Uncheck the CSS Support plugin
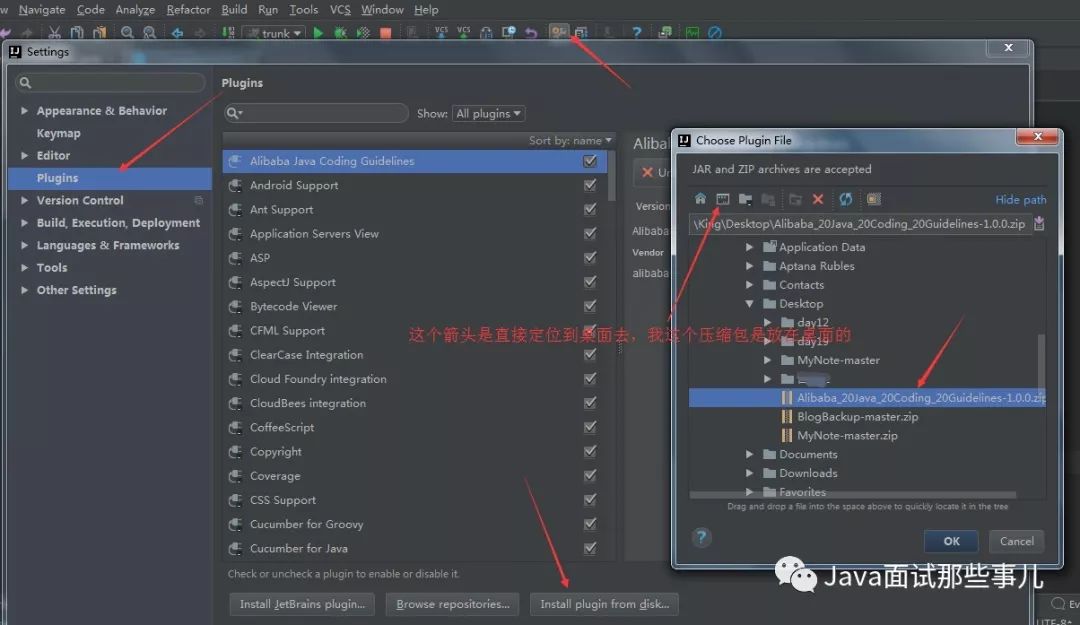This screenshot has width=1080, height=625. pyautogui.click(x=590, y=499)
